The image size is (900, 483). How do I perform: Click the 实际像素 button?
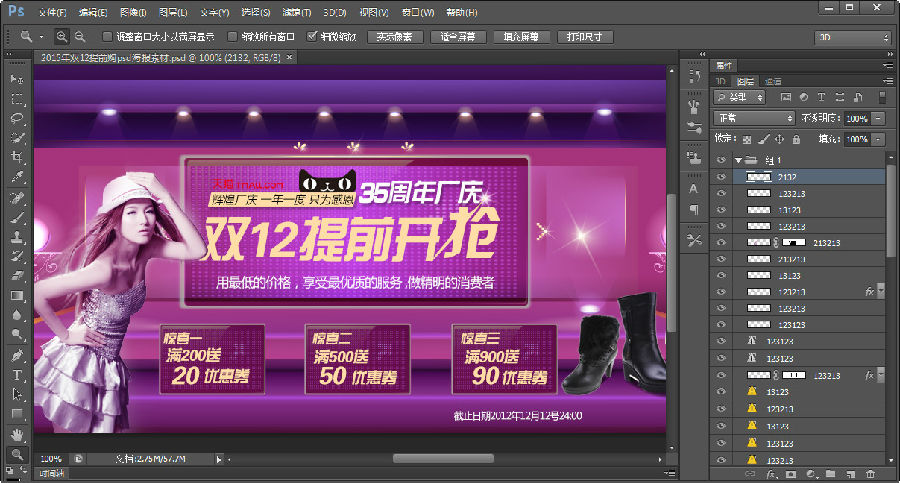[x=395, y=37]
